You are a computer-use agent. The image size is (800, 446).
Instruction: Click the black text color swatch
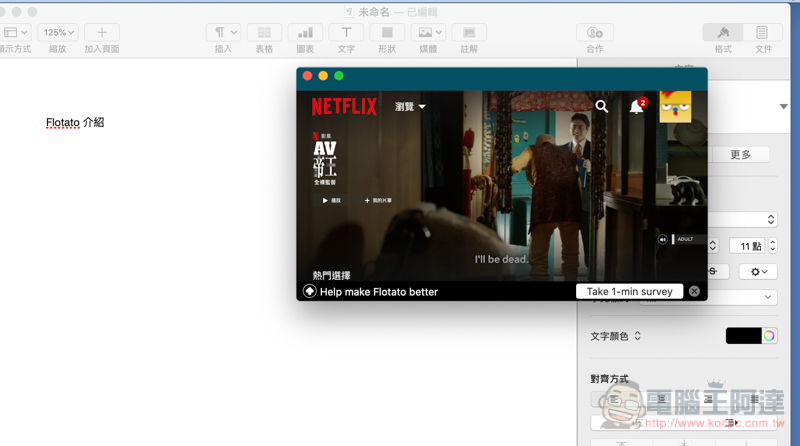click(743, 336)
